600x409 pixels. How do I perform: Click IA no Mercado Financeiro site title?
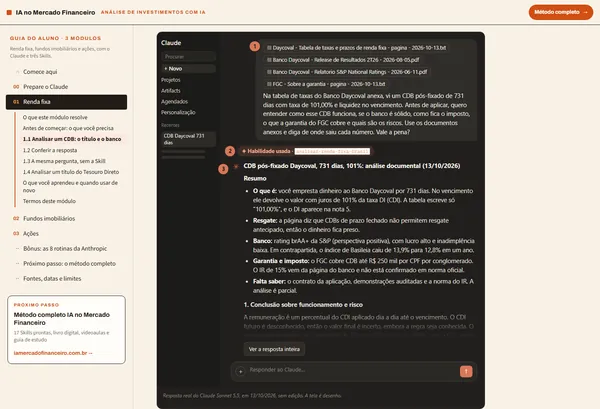tap(55, 13)
